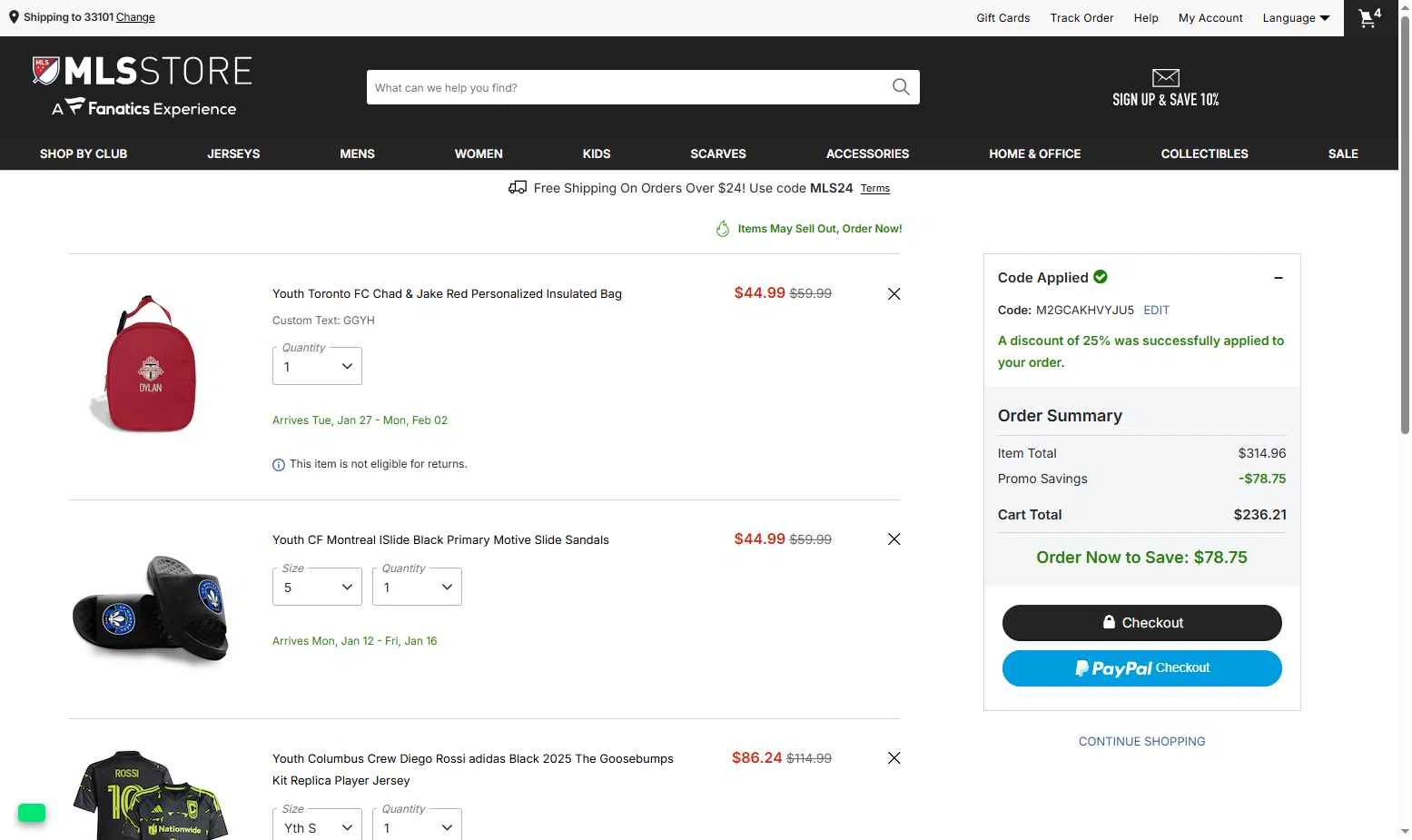Open the Gift Cards link
The height and width of the screenshot is (840, 1412).
pyautogui.click(x=1002, y=18)
